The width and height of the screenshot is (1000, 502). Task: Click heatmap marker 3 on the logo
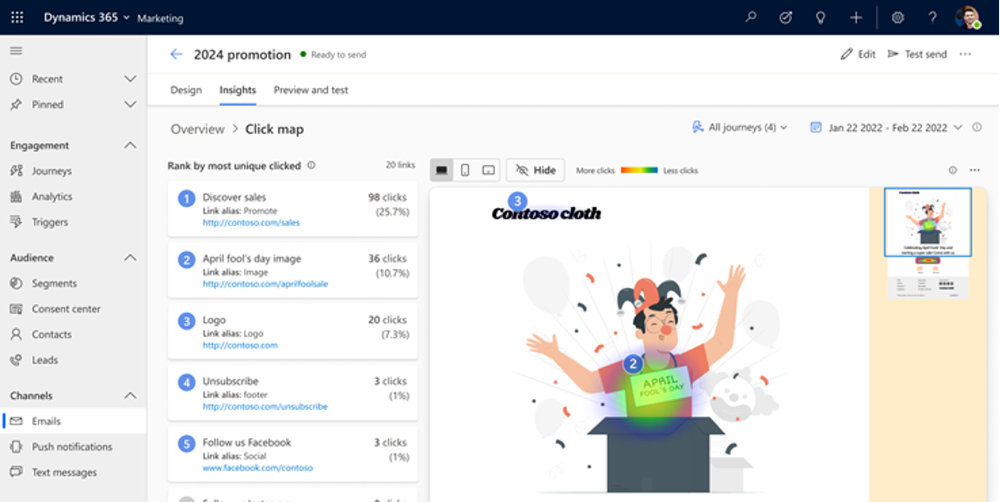pyautogui.click(x=517, y=202)
